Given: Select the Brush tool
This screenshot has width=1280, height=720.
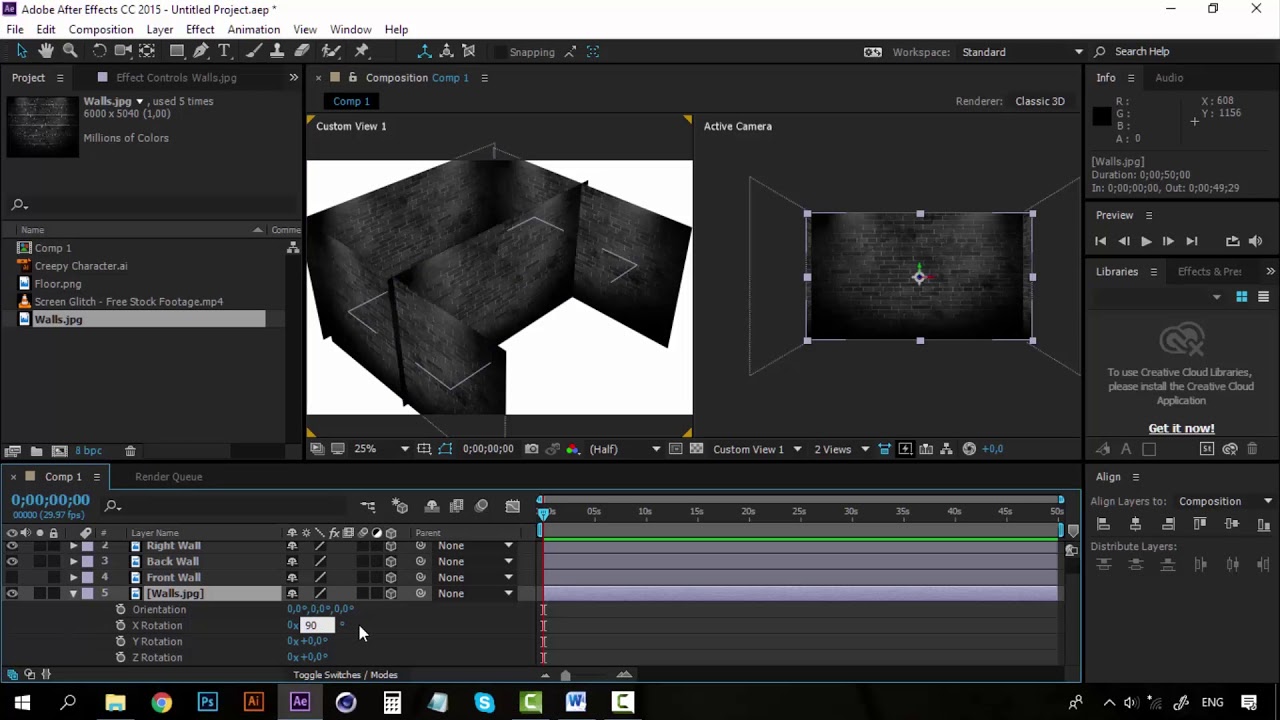Looking at the screenshot, I should pyautogui.click(x=255, y=51).
